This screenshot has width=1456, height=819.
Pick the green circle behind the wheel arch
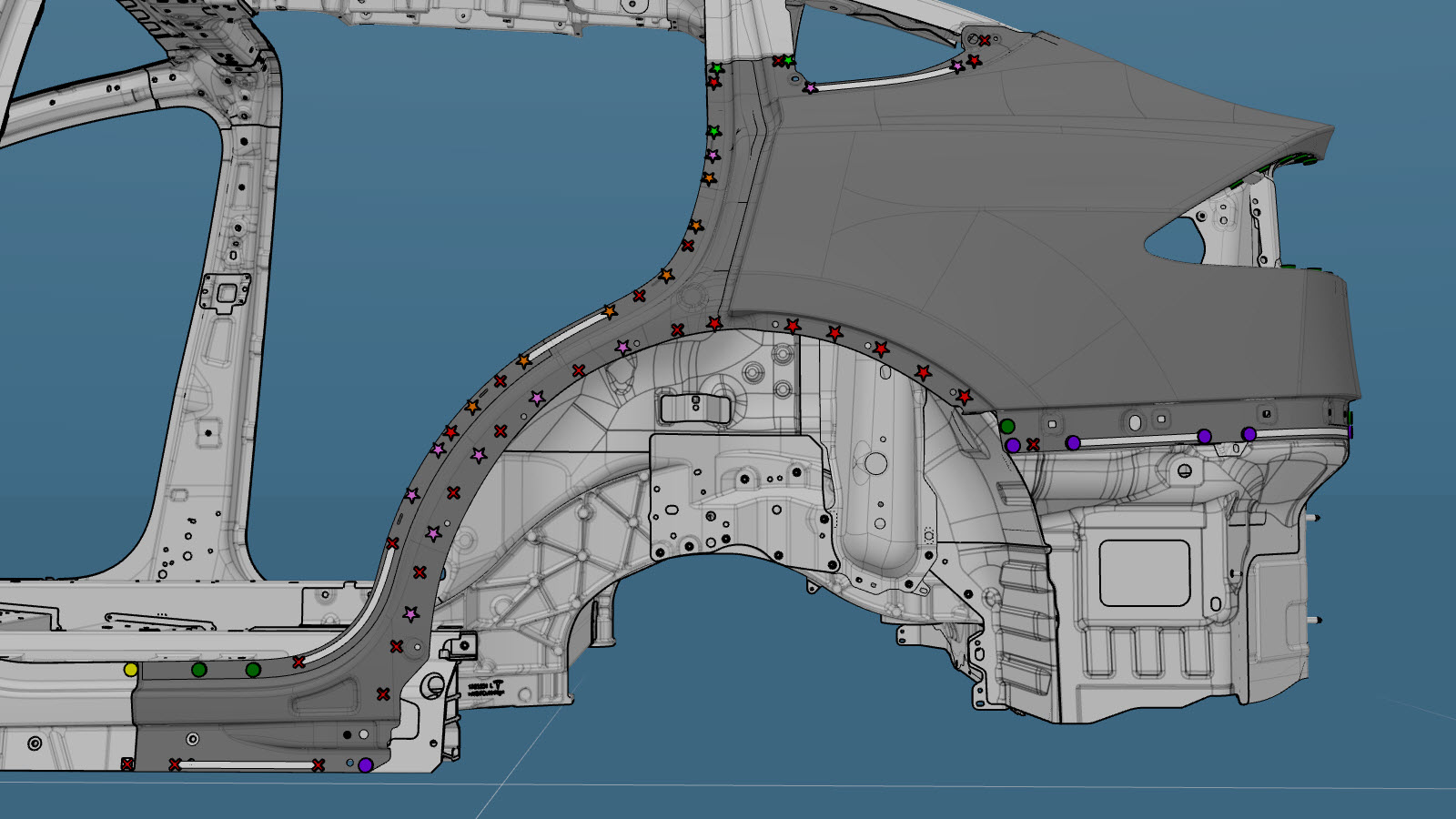(x=1007, y=426)
